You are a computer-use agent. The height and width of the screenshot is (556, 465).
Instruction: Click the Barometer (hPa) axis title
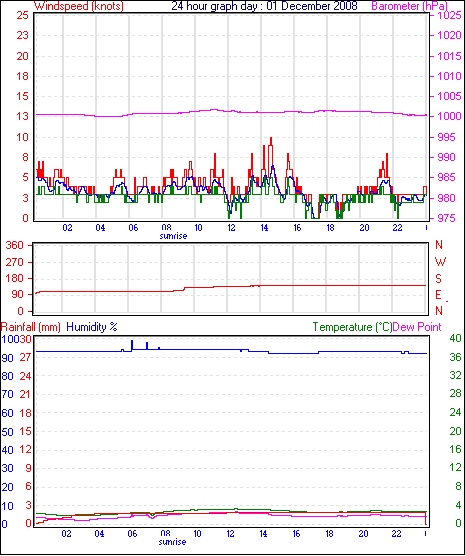tap(409, 6)
